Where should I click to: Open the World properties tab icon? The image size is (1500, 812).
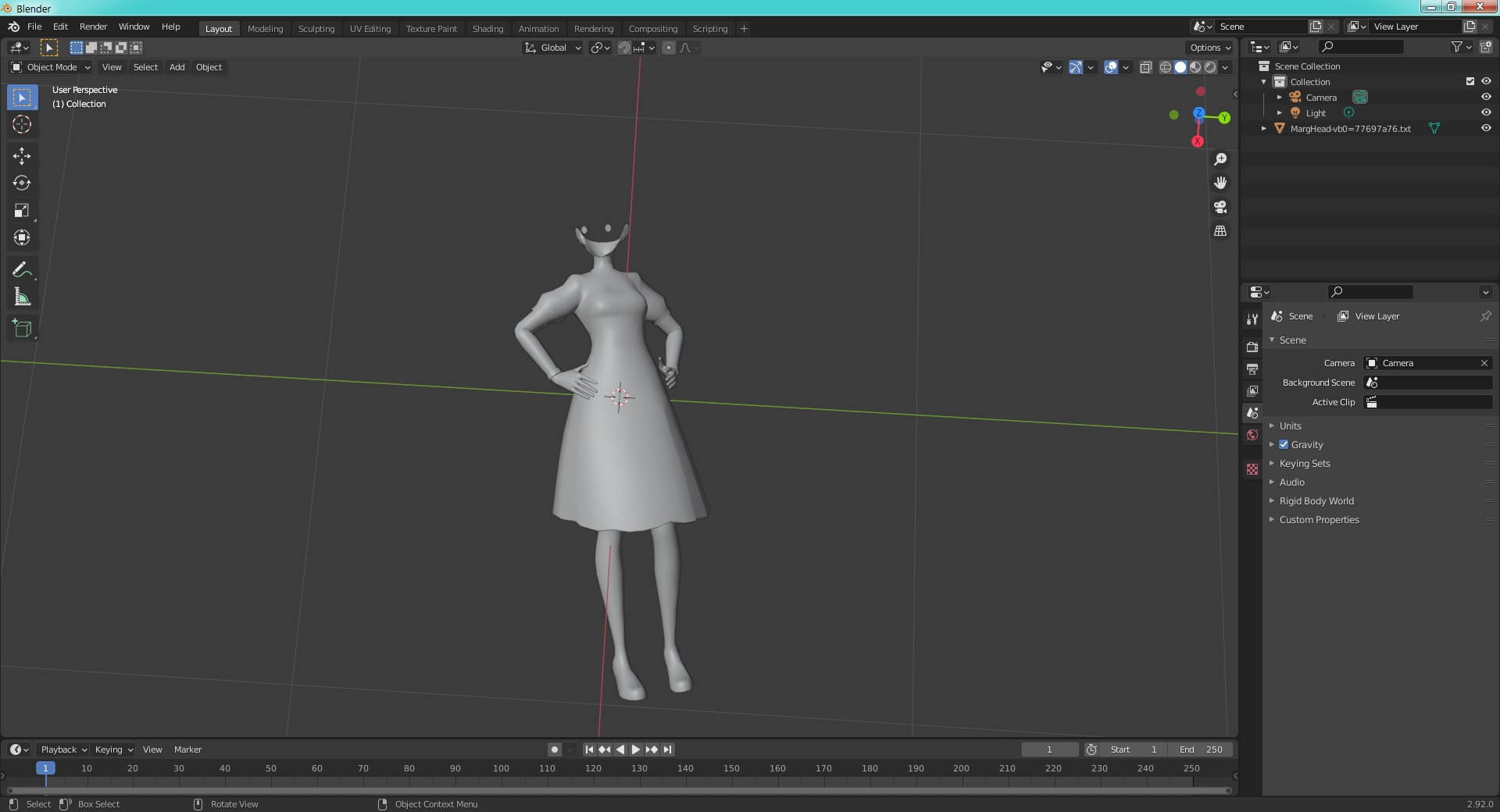point(1252,435)
